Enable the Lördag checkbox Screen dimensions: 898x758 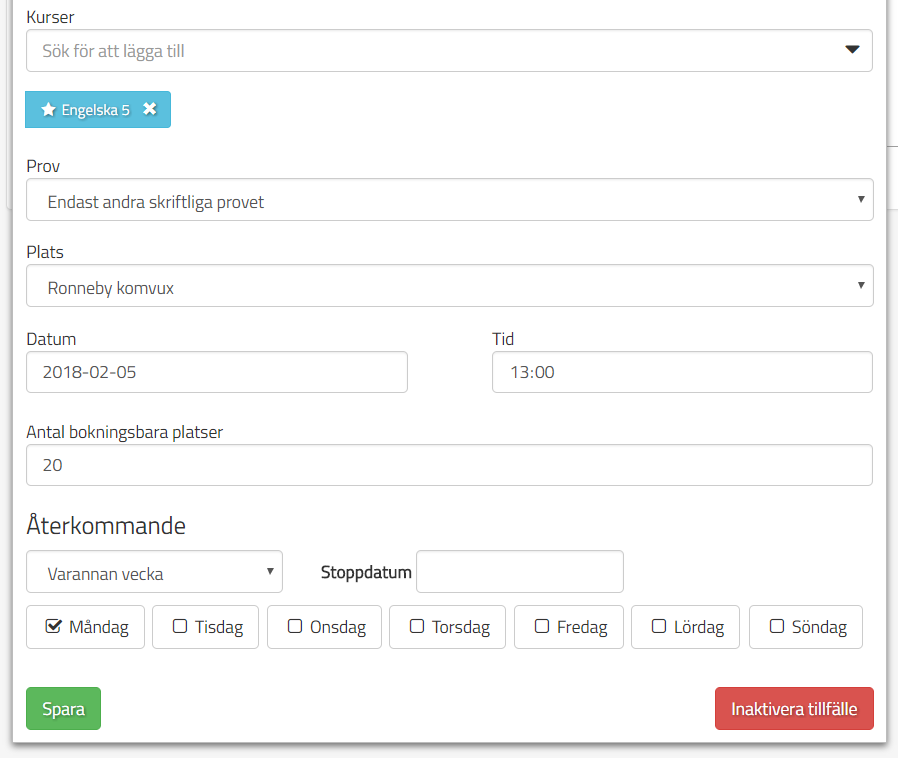point(659,627)
